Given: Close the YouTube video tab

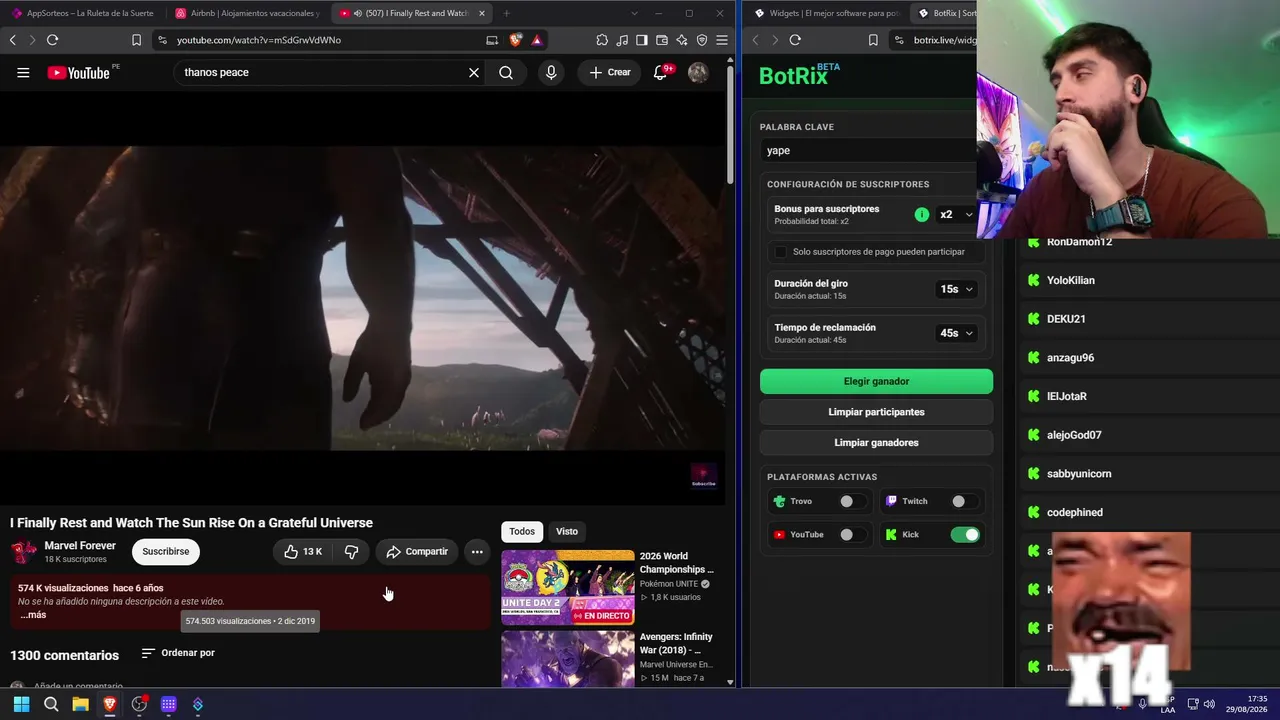Looking at the screenshot, I should [x=482, y=13].
